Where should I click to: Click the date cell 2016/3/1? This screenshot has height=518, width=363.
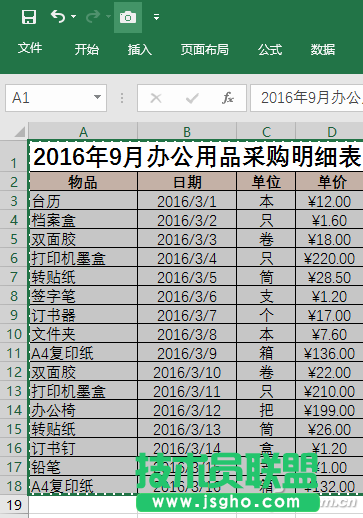point(187,201)
